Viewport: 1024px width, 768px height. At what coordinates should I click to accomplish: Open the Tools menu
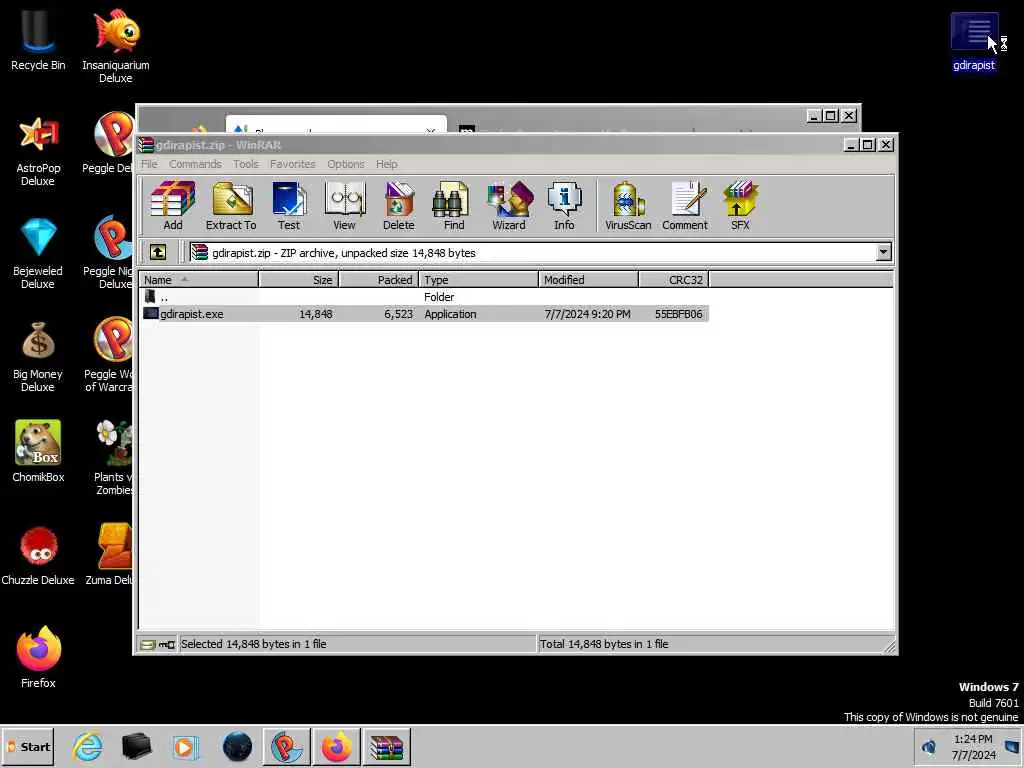click(246, 164)
